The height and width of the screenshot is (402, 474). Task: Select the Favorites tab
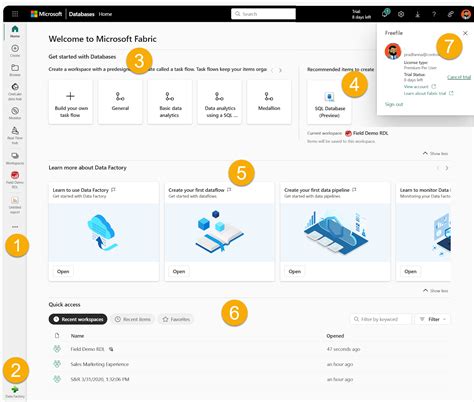tap(176, 319)
